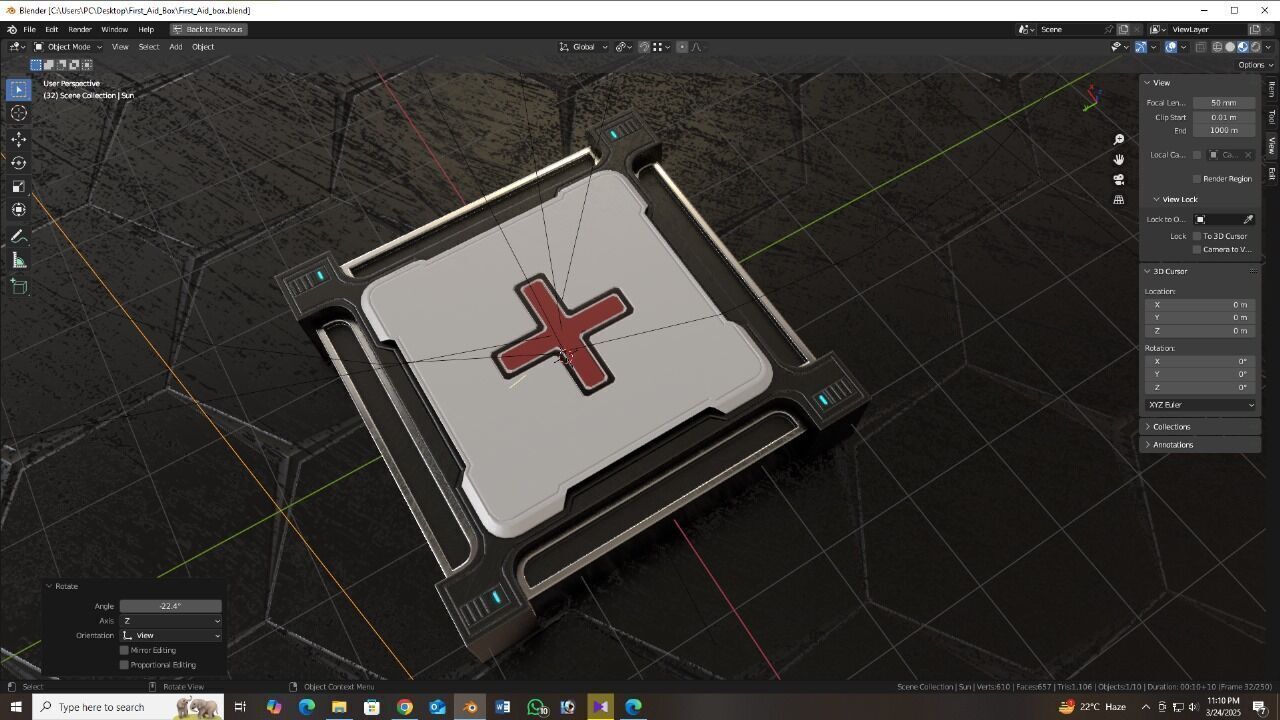Open the Add menu in viewport header
1280x720 pixels.
[x=175, y=47]
